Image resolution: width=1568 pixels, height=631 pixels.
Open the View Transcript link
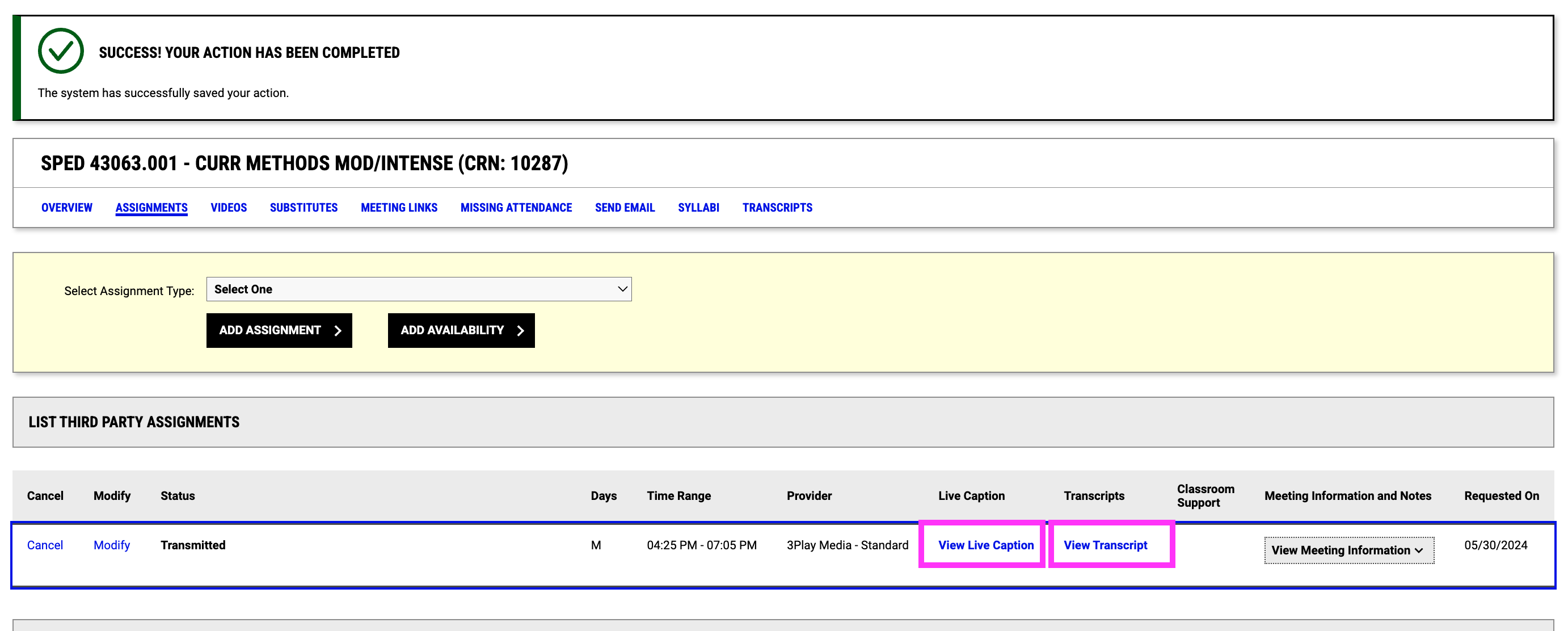coord(1106,545)
